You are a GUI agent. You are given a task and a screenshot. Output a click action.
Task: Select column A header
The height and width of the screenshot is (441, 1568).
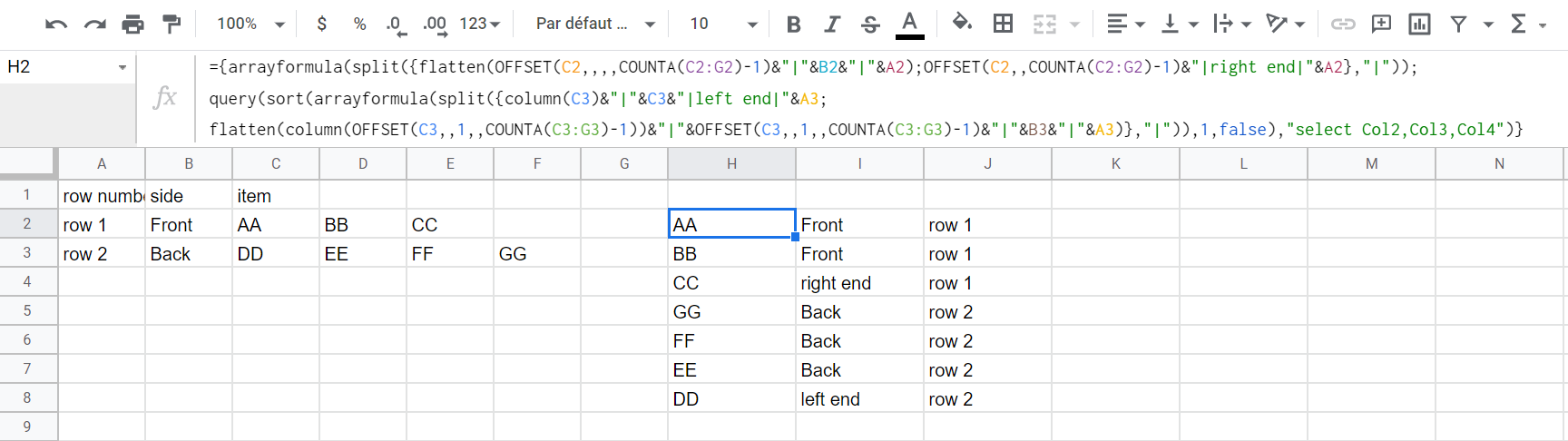[102, 164]
